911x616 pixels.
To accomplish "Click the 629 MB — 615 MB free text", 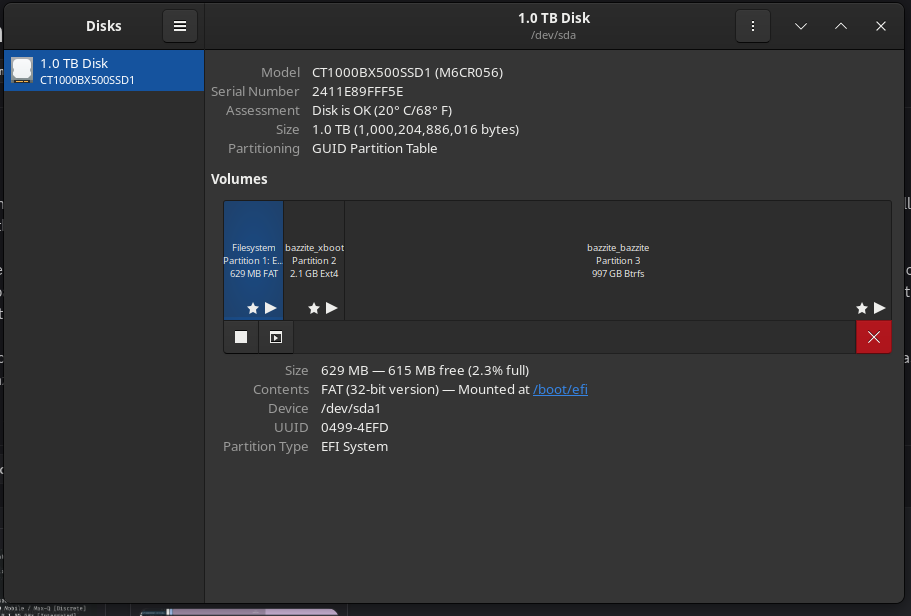I will (425, 370).
